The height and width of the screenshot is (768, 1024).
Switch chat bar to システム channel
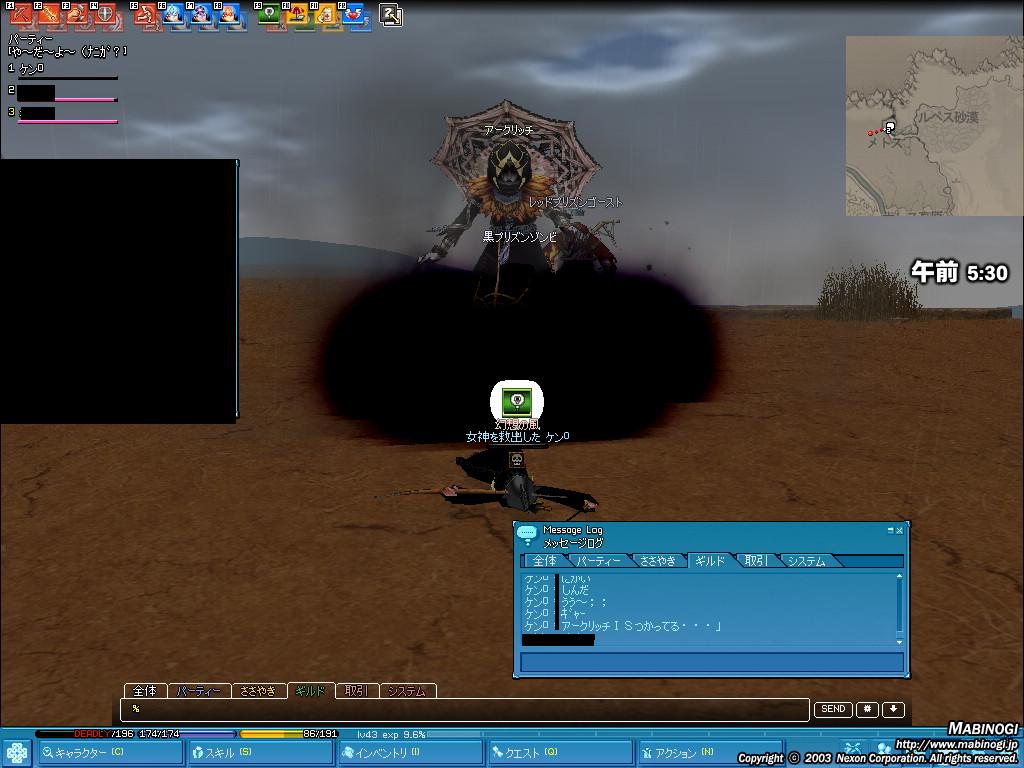pyautogui.click(x=408, y=690)
